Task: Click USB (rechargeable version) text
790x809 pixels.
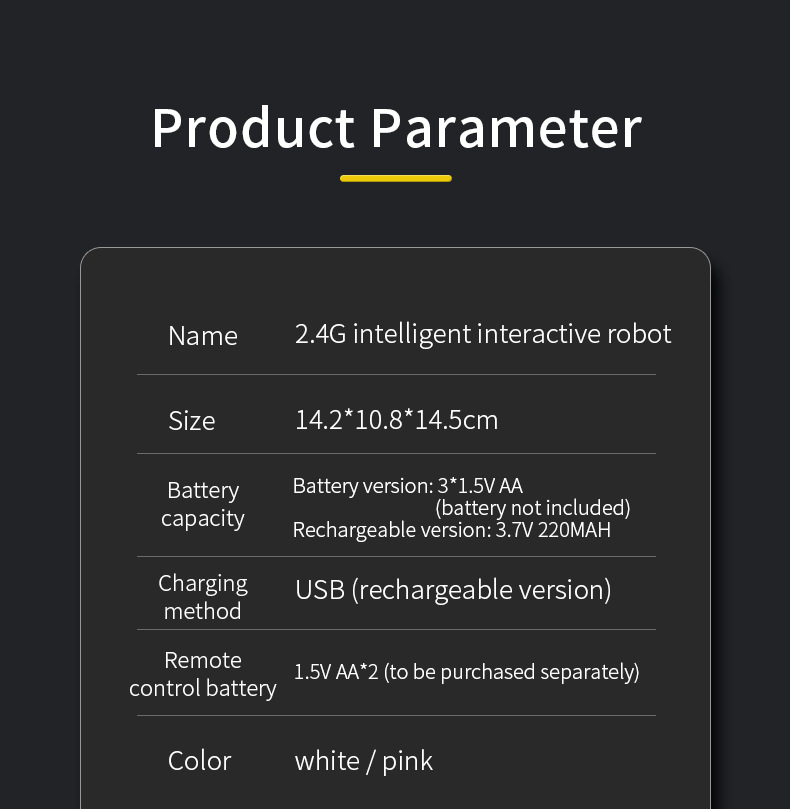Action: coord(453,590)
